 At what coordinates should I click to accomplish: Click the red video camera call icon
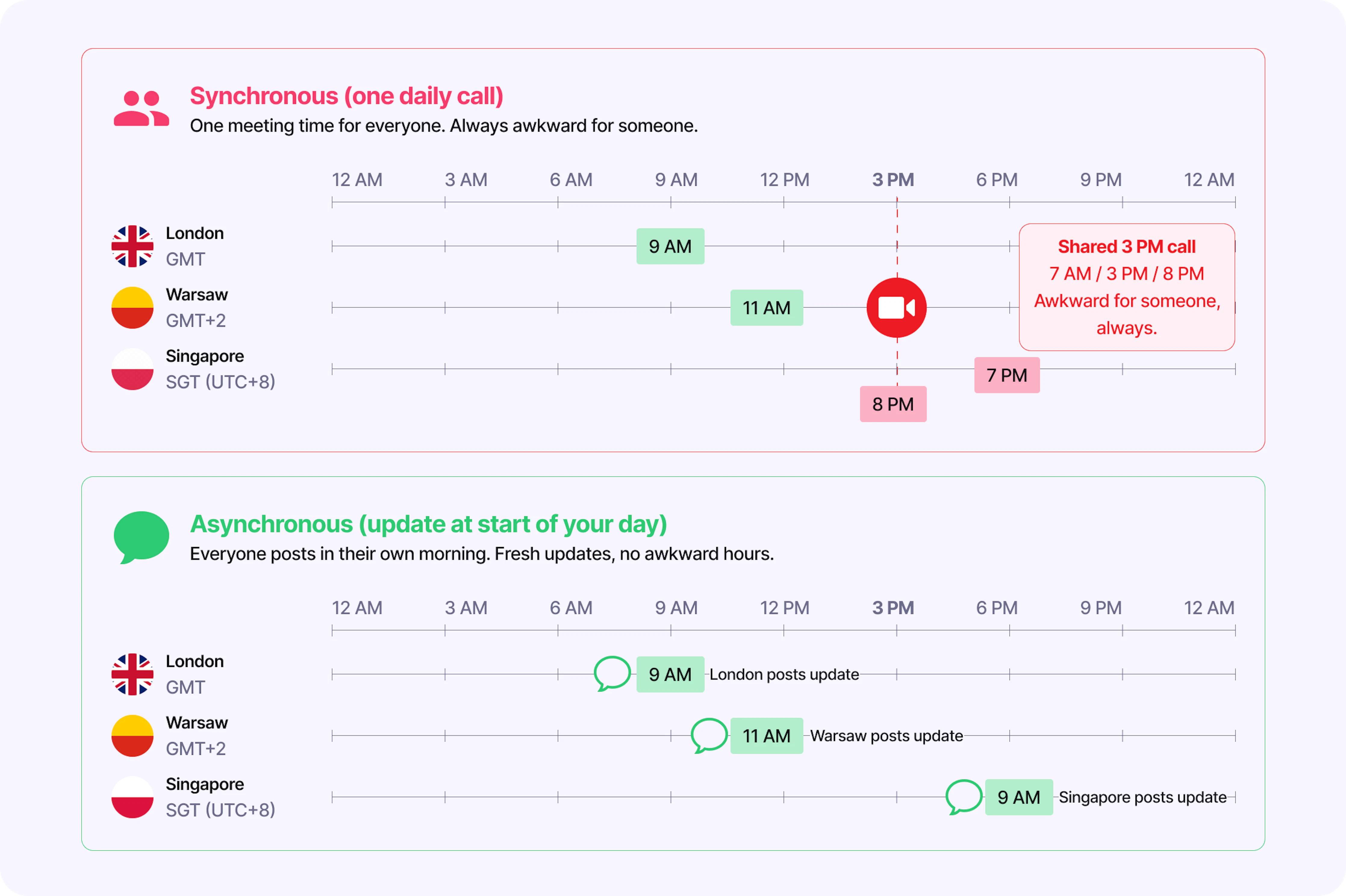coord(896,307)
